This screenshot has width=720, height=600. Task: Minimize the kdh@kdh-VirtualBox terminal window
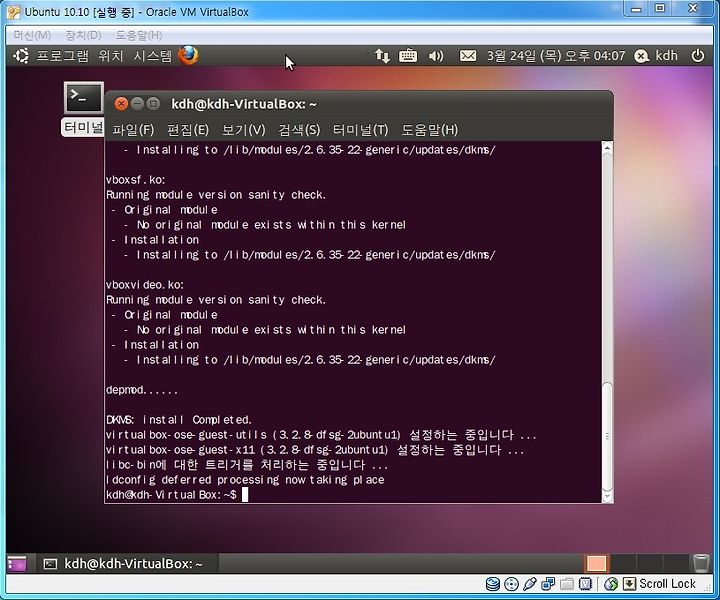[x=137, y=104]
